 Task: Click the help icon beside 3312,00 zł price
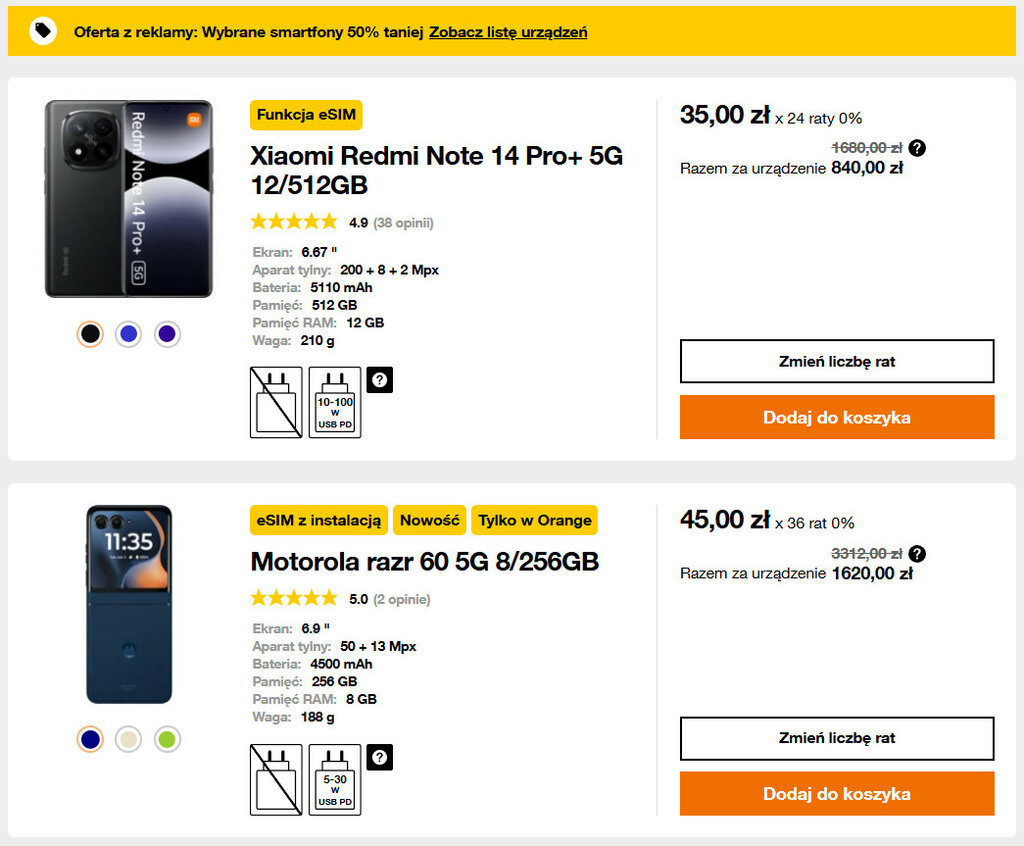(x=917, y=554)
